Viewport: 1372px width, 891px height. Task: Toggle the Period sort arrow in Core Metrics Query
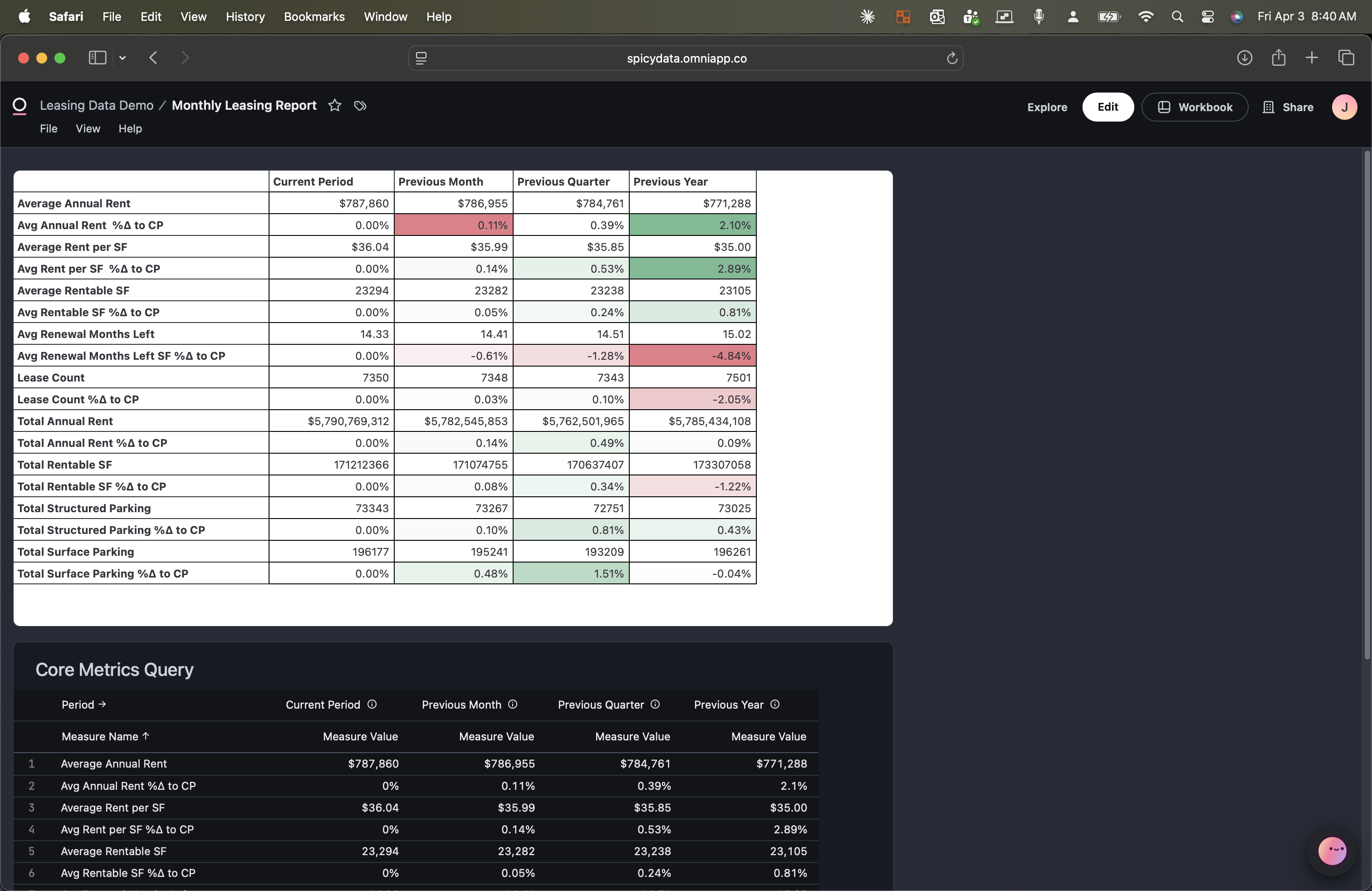(103, 704)
